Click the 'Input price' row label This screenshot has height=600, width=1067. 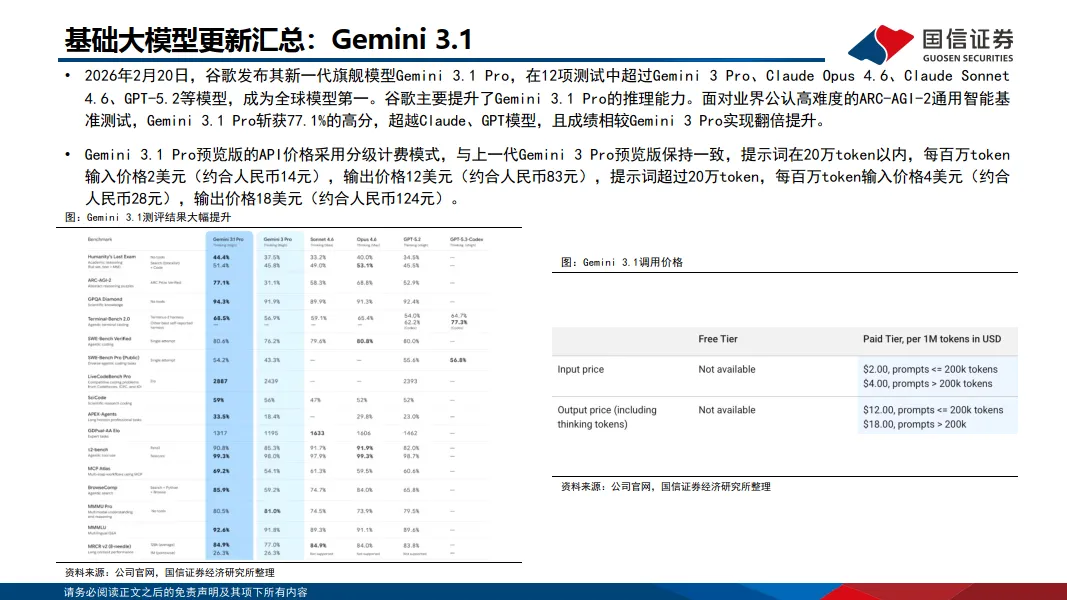click(x=580, y=369)
